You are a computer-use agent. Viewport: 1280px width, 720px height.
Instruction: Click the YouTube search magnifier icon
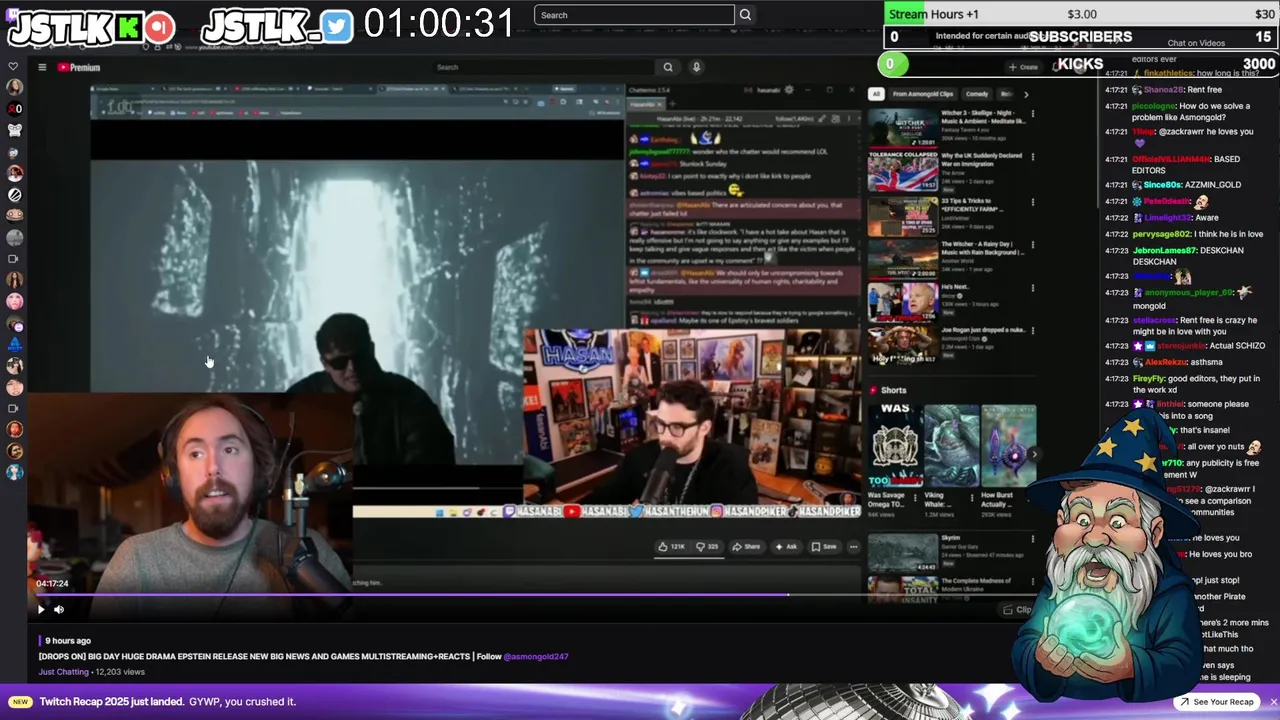pos(668,67)
